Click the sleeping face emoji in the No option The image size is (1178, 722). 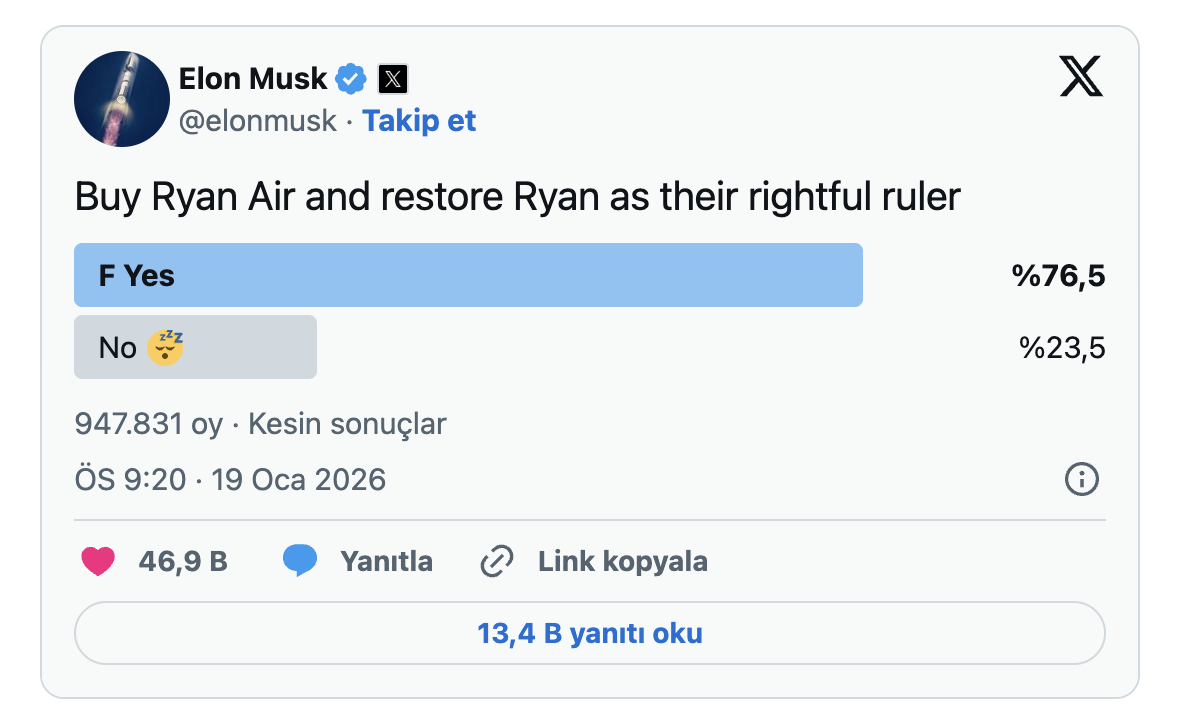click(x=165, y=347)
